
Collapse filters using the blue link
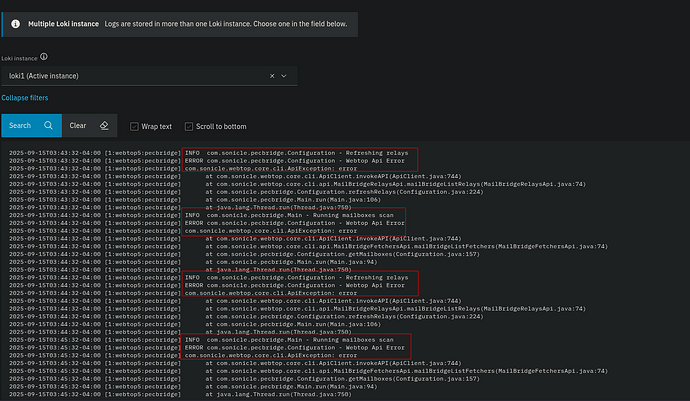coord(24,98)
